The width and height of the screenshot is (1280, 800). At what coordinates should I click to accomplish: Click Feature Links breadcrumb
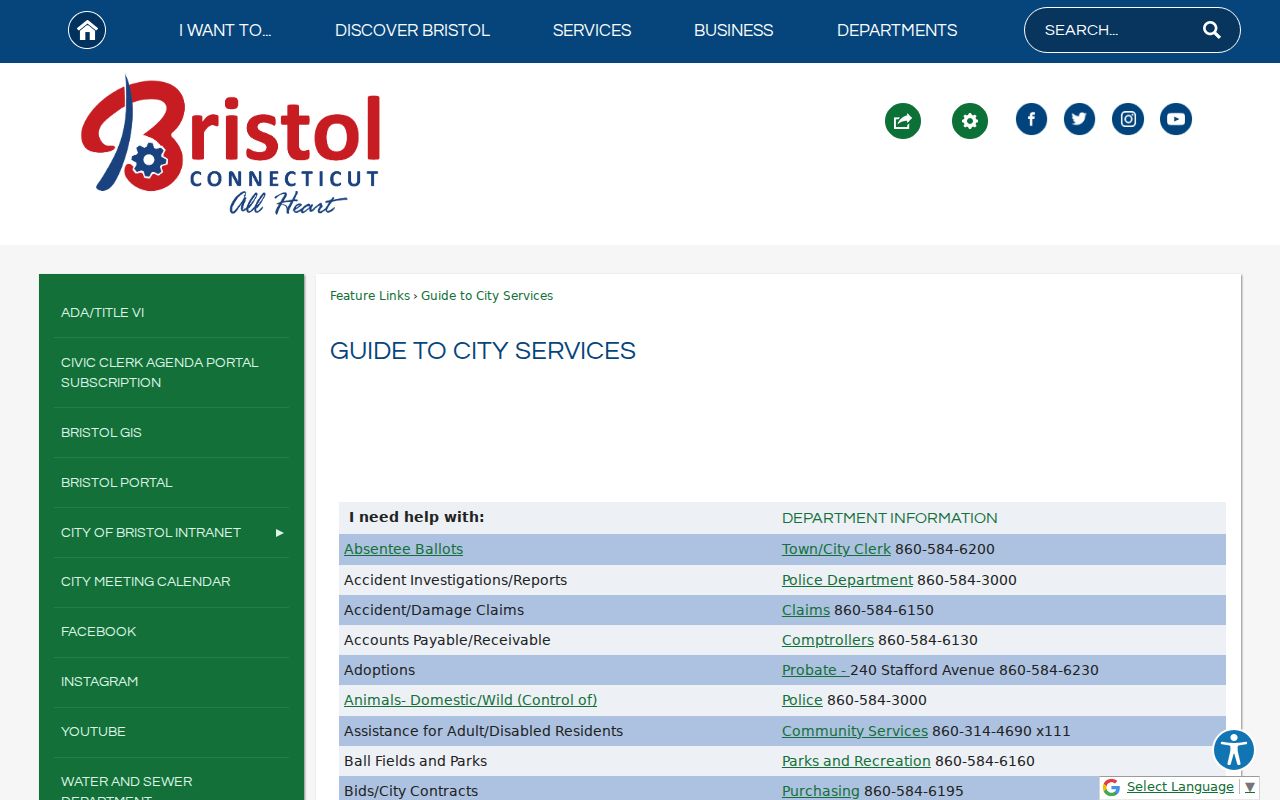[370, 296]
